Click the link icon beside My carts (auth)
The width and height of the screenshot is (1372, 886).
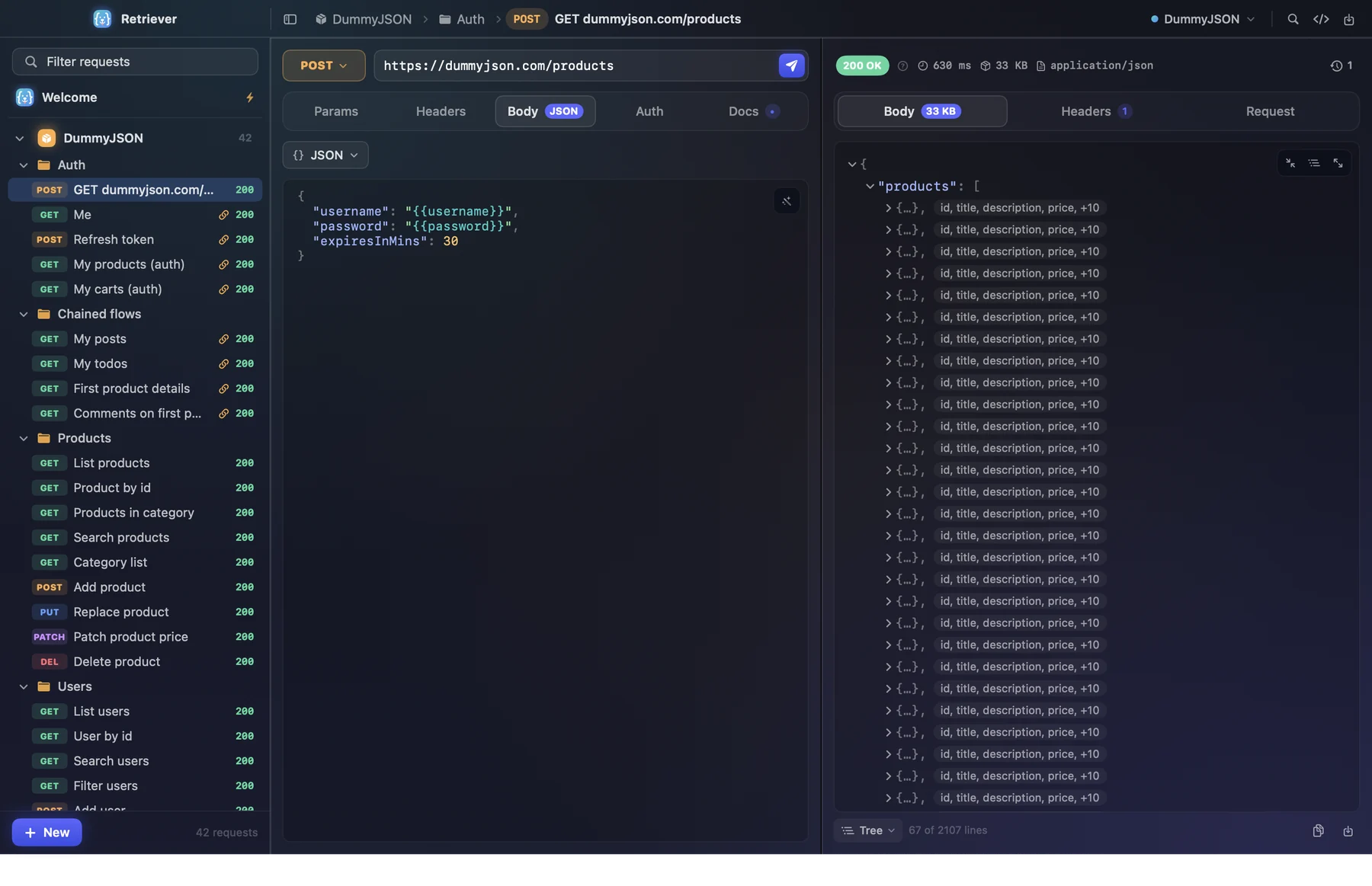click(223, 289)
